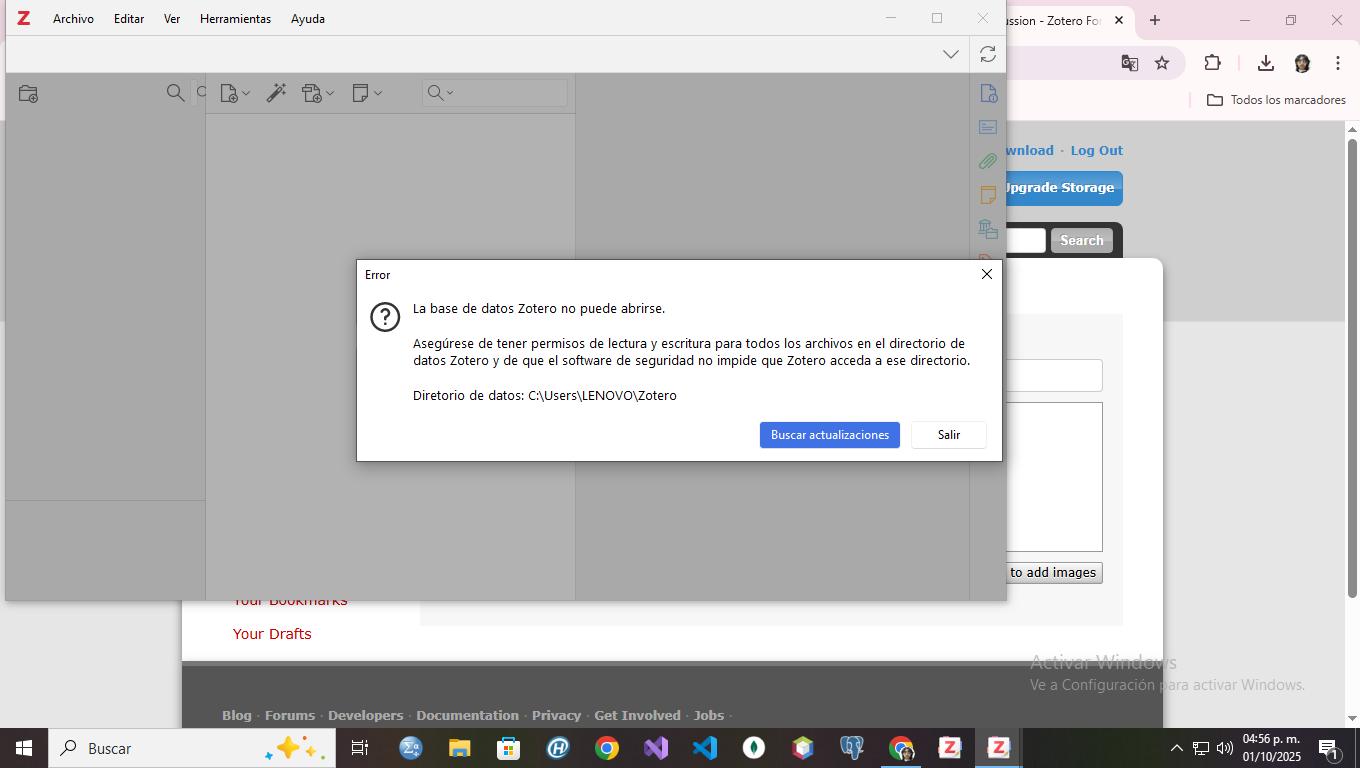The width and height of the screenshot is (1360, 768).
Task: Expand the New Note dropdown arrow
Action: pos(378,94)
